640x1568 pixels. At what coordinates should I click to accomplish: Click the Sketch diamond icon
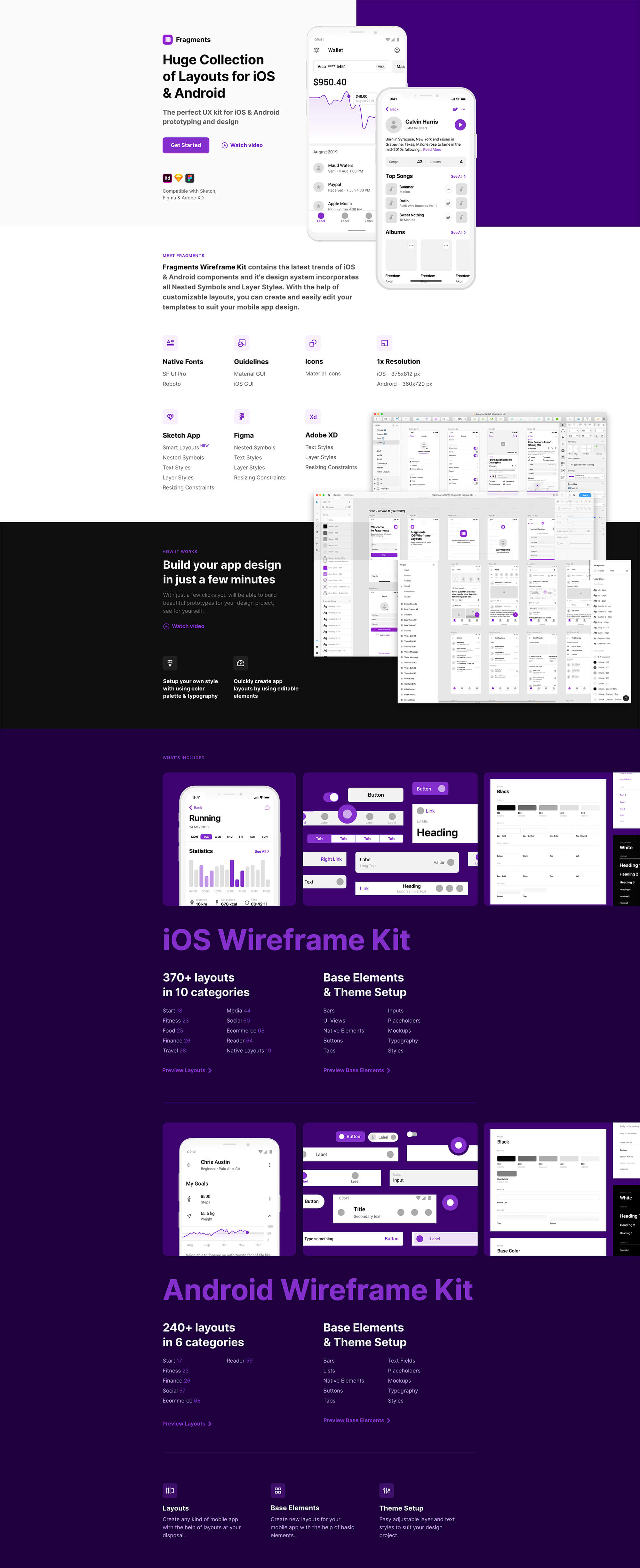coord(178,177)
